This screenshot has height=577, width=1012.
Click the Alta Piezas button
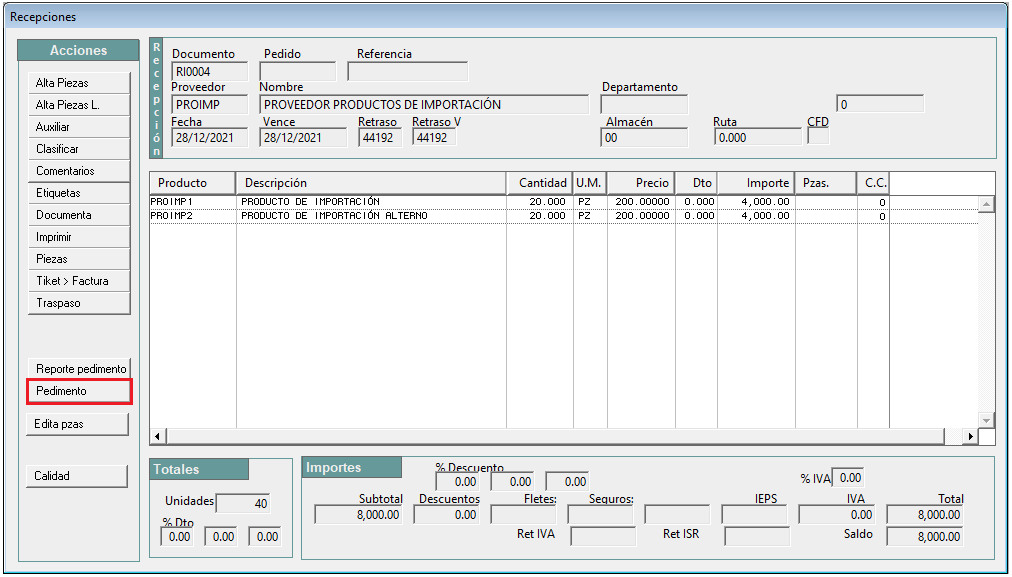click(x=79, y=83)
